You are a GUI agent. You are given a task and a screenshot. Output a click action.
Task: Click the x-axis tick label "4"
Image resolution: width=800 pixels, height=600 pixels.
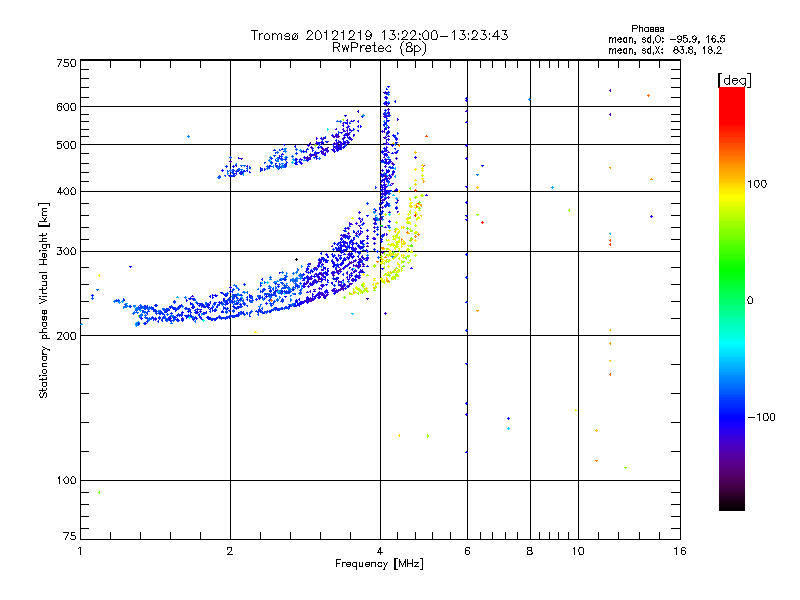pyautogui.click(x=380, y=551)
